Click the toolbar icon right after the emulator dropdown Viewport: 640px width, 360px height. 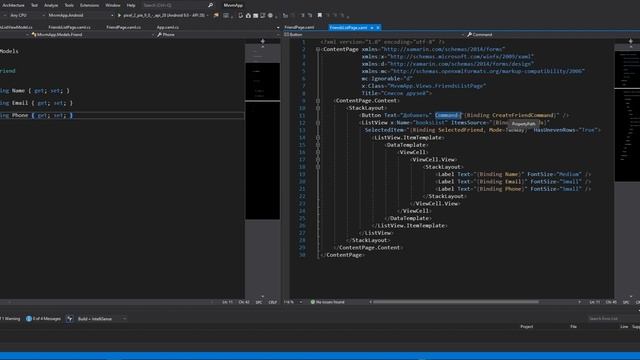[216, 16]
